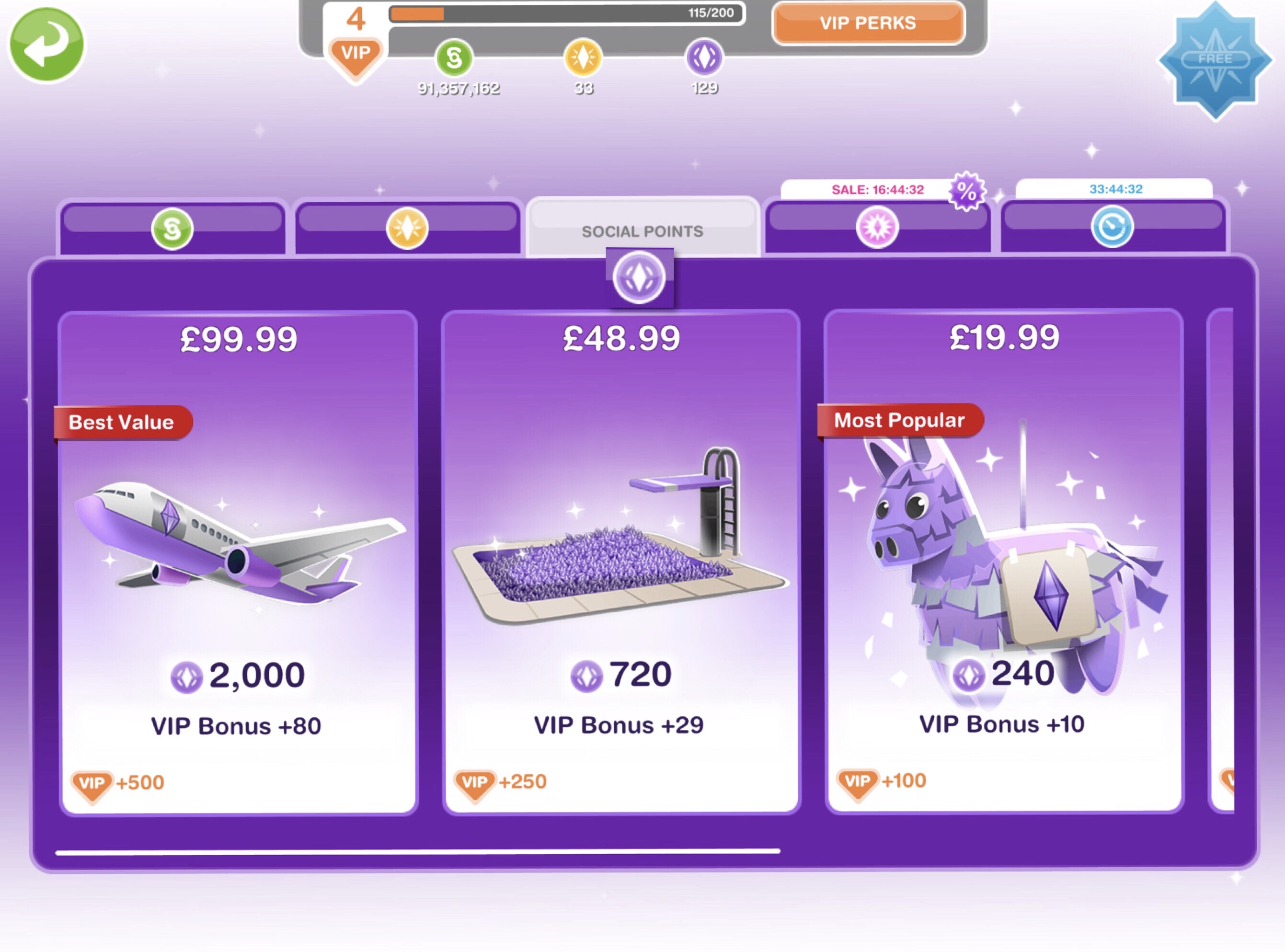Viewport: 1285px width, 952px height.
Task: Tap the purple Social Points icon in header
Action: point(703,57)
